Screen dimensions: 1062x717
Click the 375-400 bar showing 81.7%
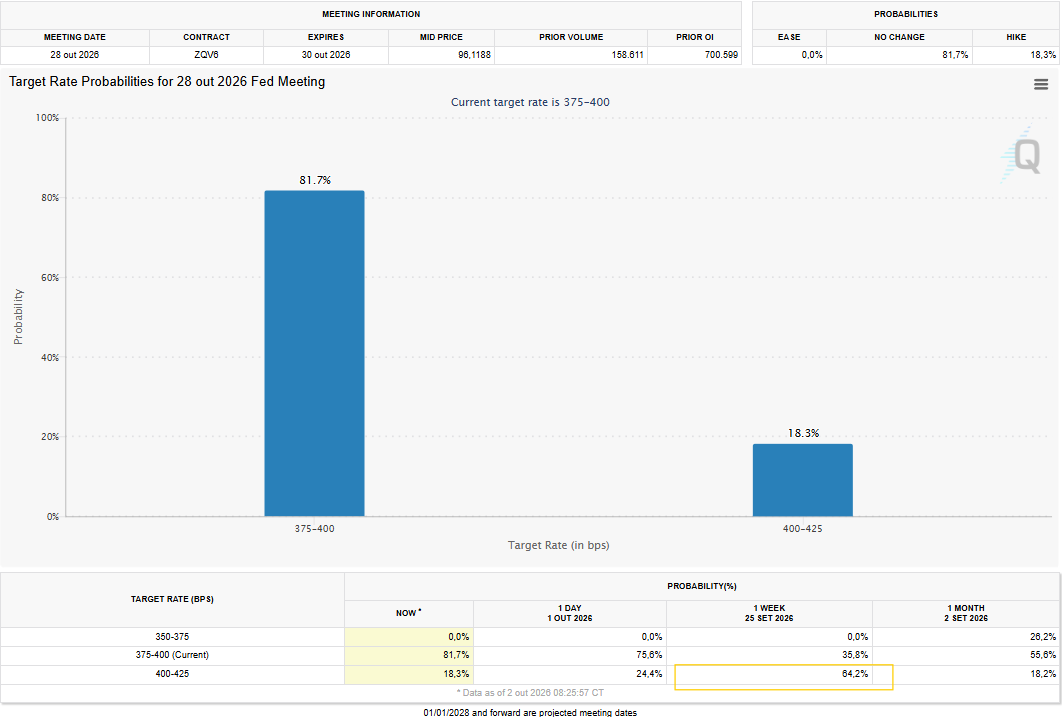pos(314,353)
